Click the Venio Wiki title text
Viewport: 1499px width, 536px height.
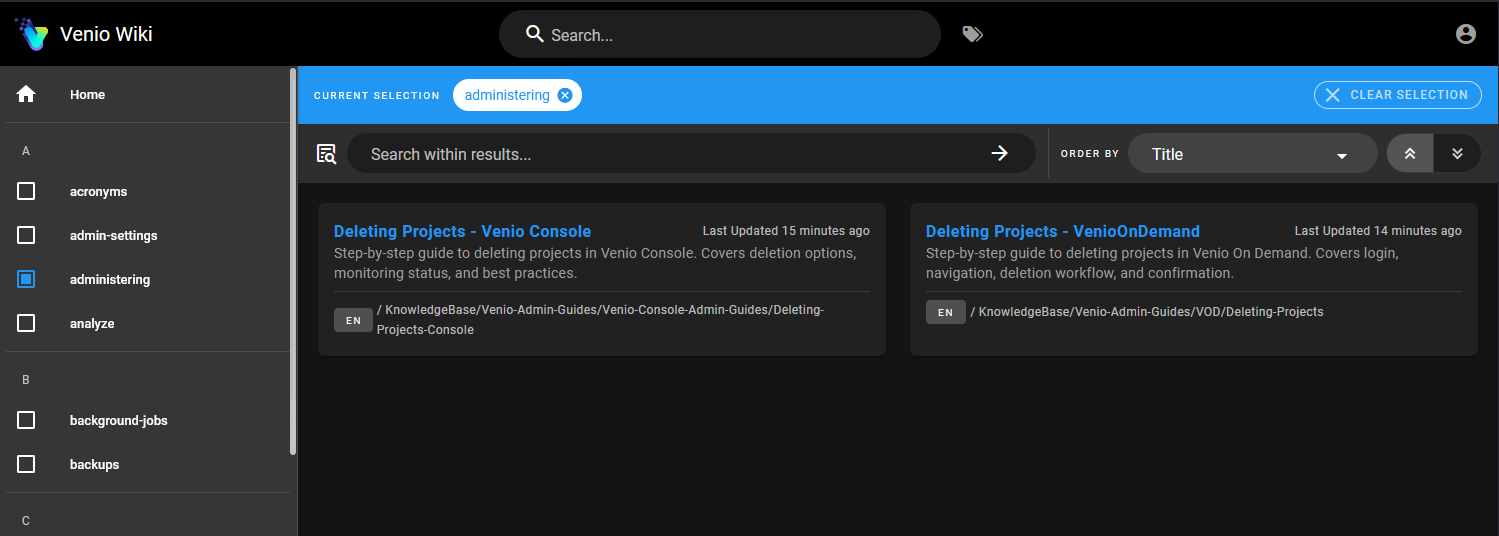[x=106, y=34]
